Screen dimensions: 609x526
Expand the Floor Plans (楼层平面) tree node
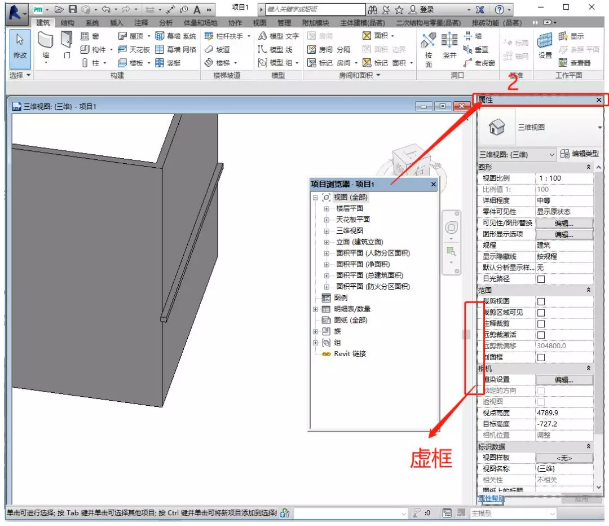pyautogui.click(x=326, y=209)
